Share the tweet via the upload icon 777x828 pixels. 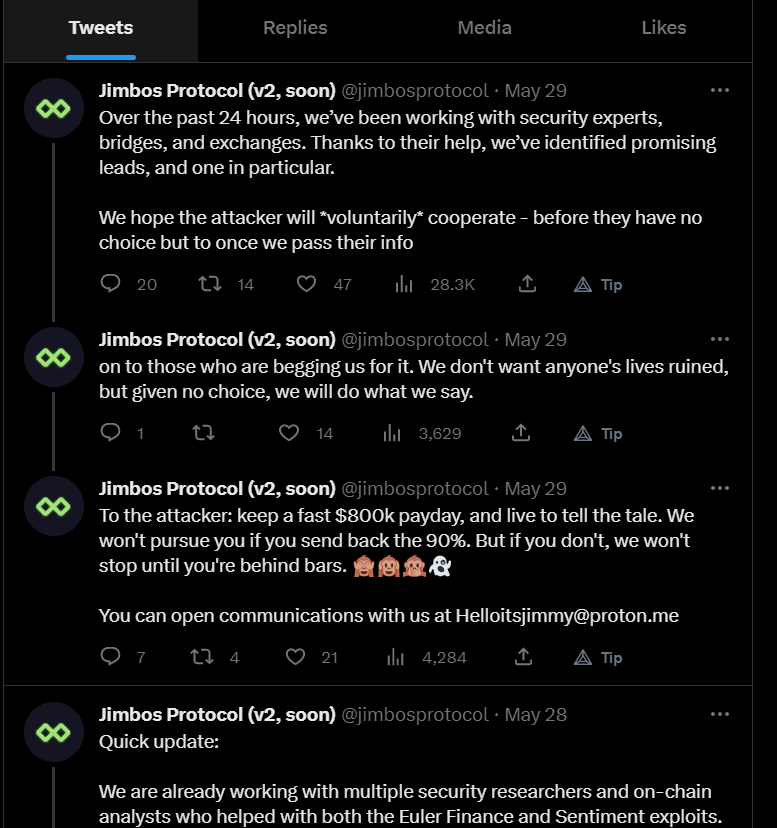tap(527, 284)
